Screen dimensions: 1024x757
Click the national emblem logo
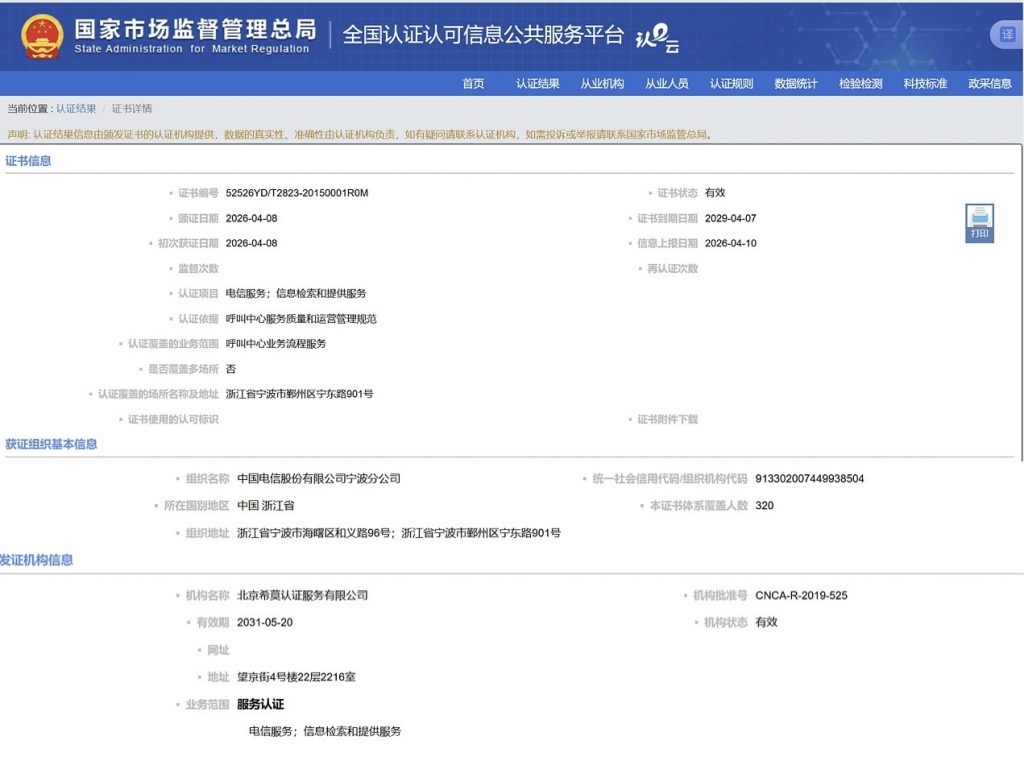(x=42, y=36)
